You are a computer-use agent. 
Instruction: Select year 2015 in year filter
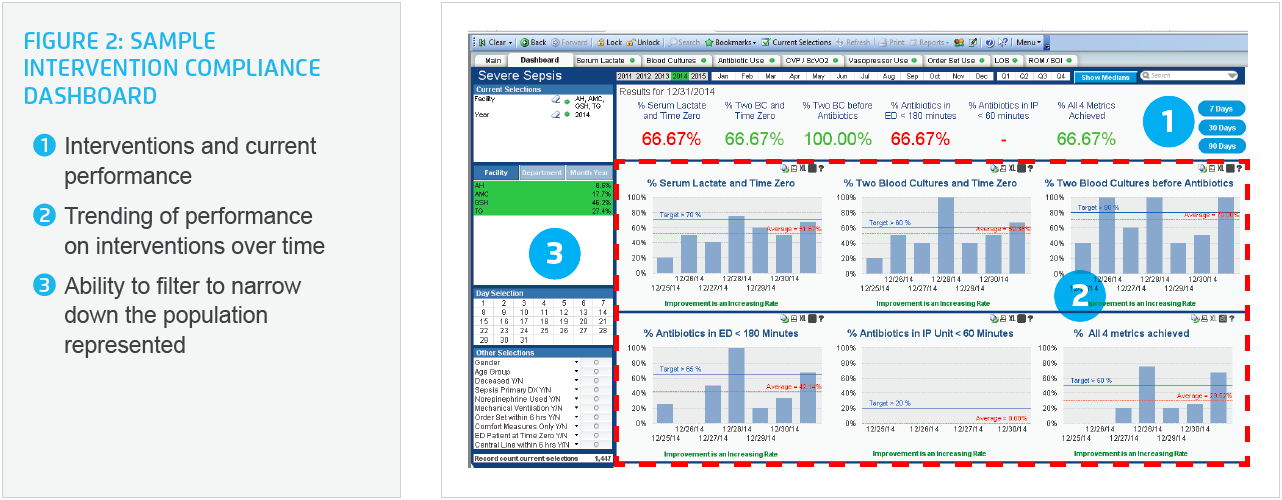click(x=699, y=76)
